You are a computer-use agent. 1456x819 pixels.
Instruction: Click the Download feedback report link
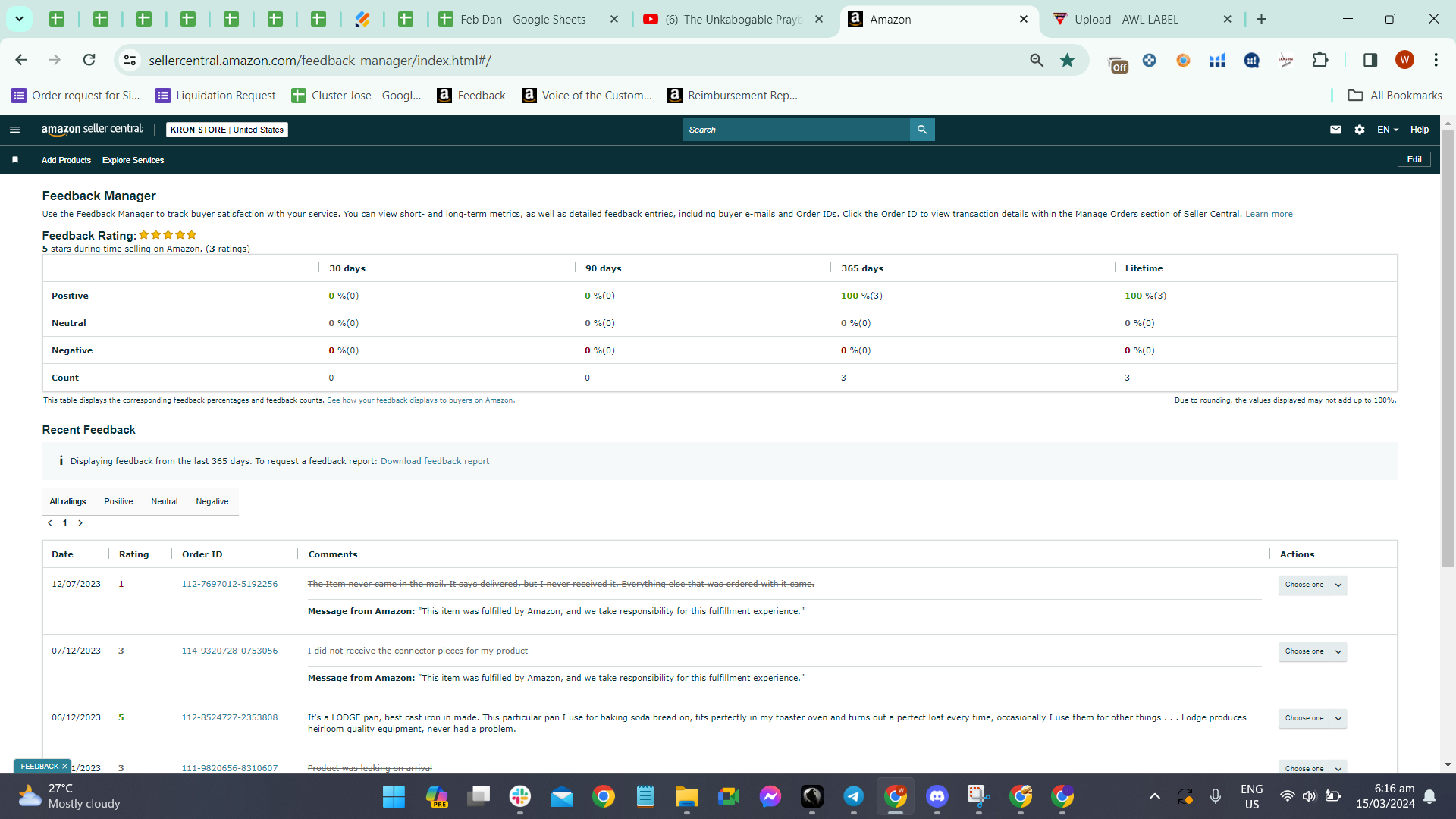click(x=435, y=461)
